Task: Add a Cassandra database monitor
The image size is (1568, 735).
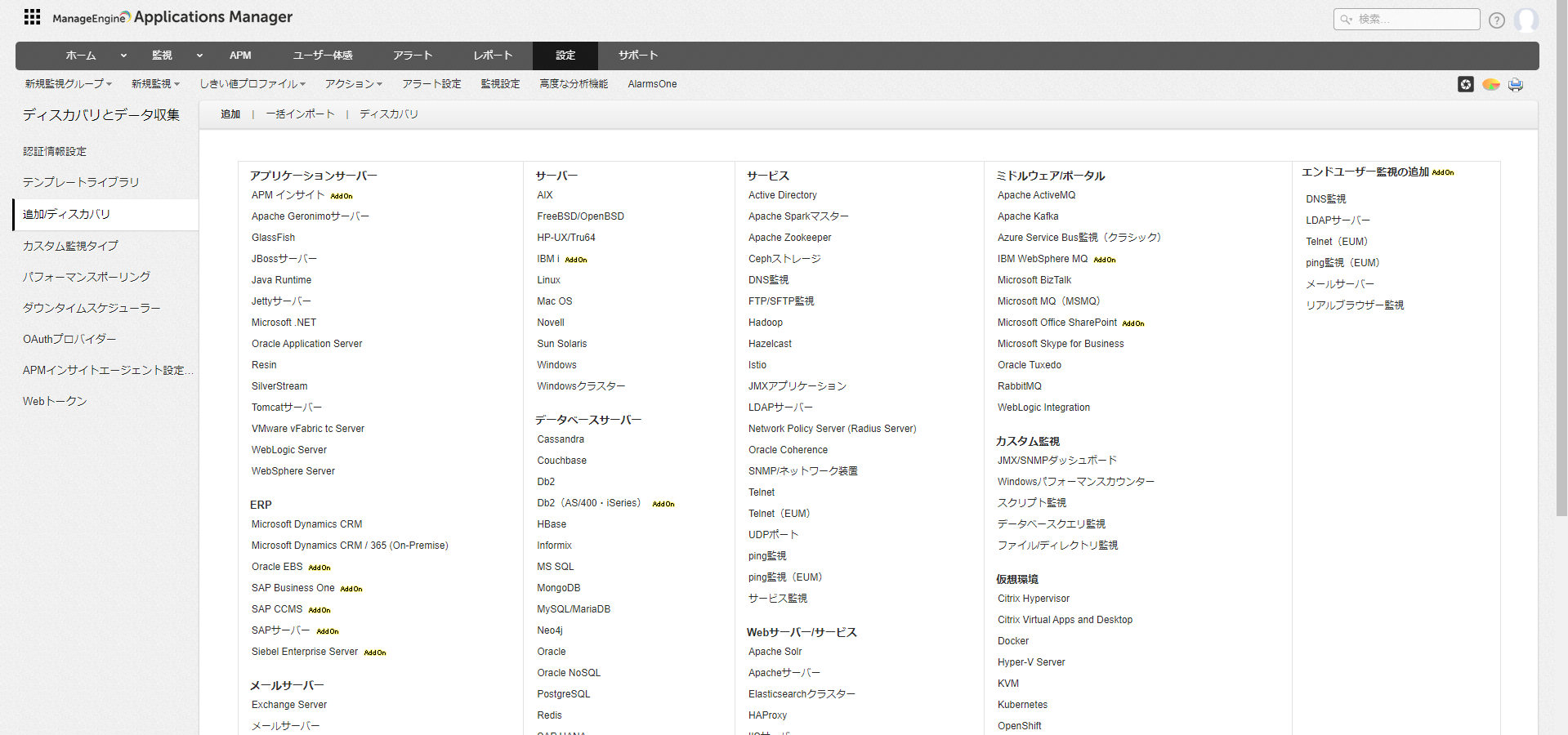Action: [x=561, y=439]
